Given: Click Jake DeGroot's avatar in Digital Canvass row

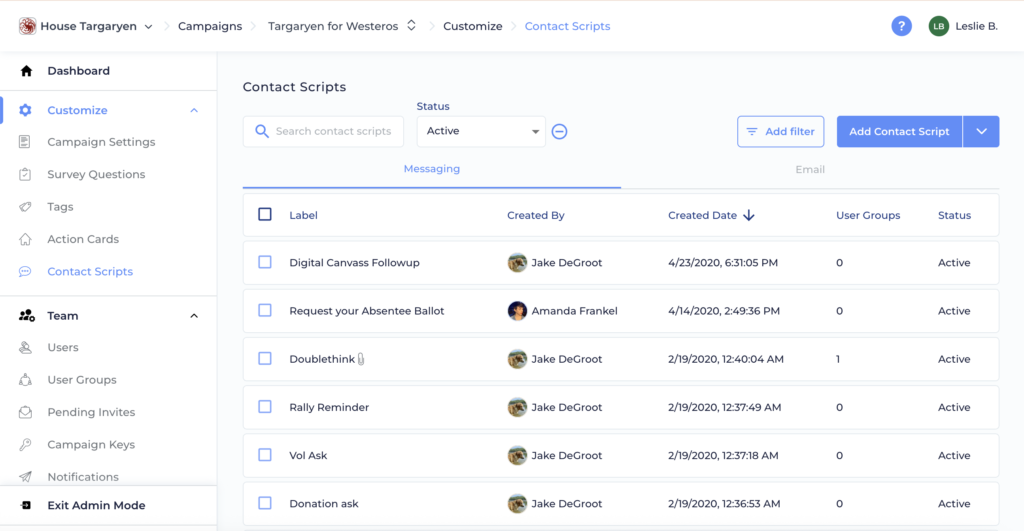Looking at the screenshot, I should [x=517, y=263].
